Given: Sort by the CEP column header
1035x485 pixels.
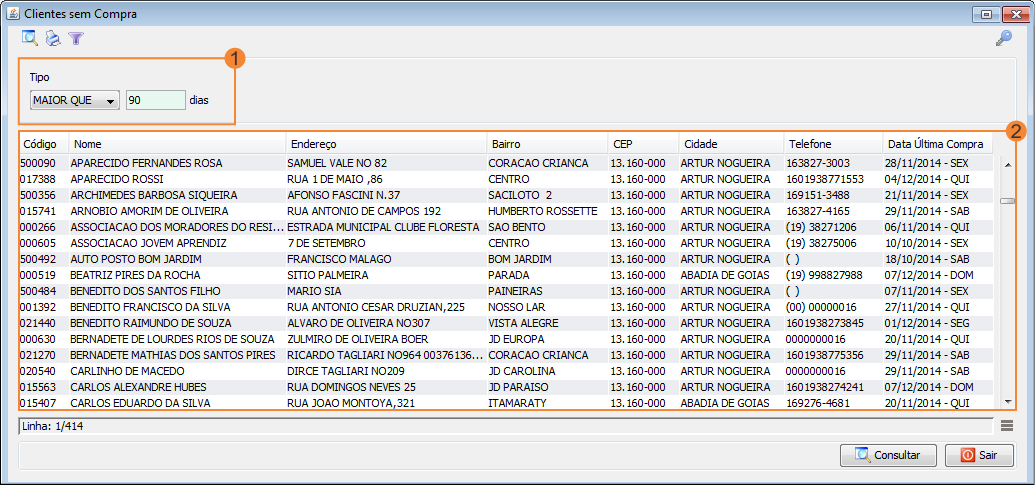Looking at the screenshot, I should 644,144.
